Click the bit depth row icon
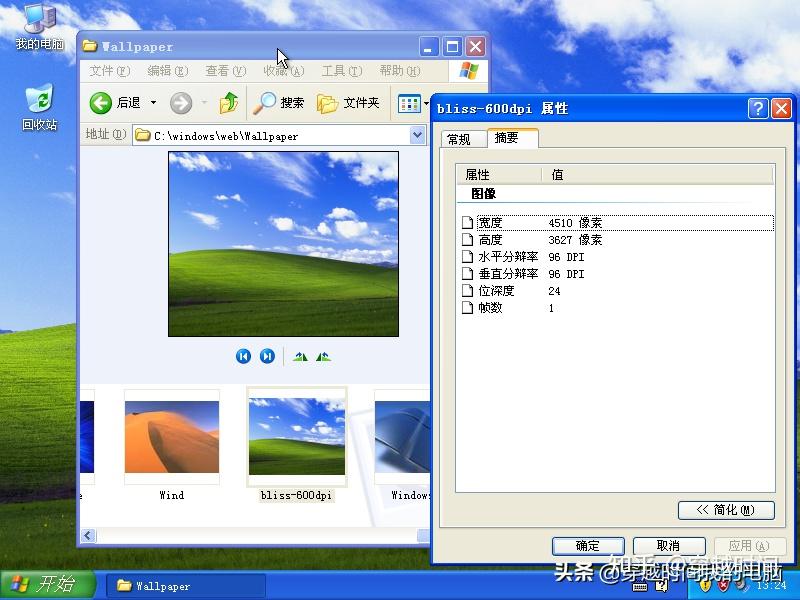The height and width of the screenshot is (600, 800). pos(467,290)
